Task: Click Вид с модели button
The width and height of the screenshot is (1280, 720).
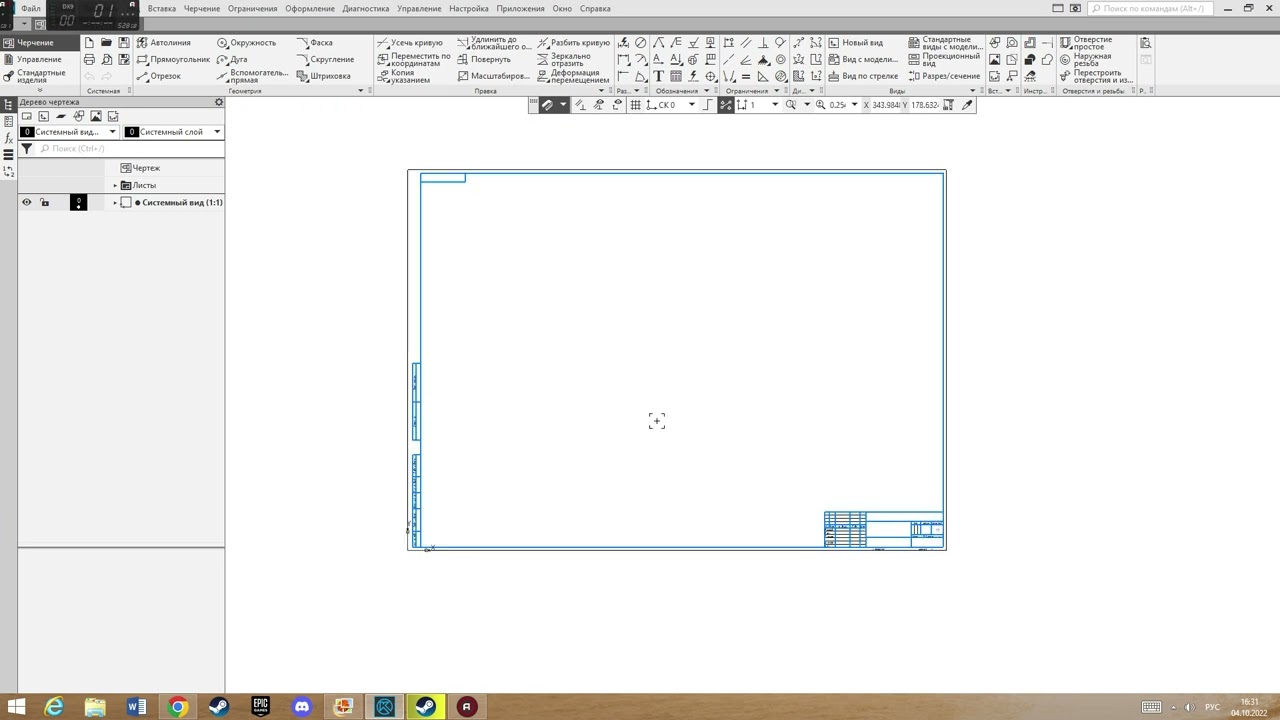Action: (863, 59)
